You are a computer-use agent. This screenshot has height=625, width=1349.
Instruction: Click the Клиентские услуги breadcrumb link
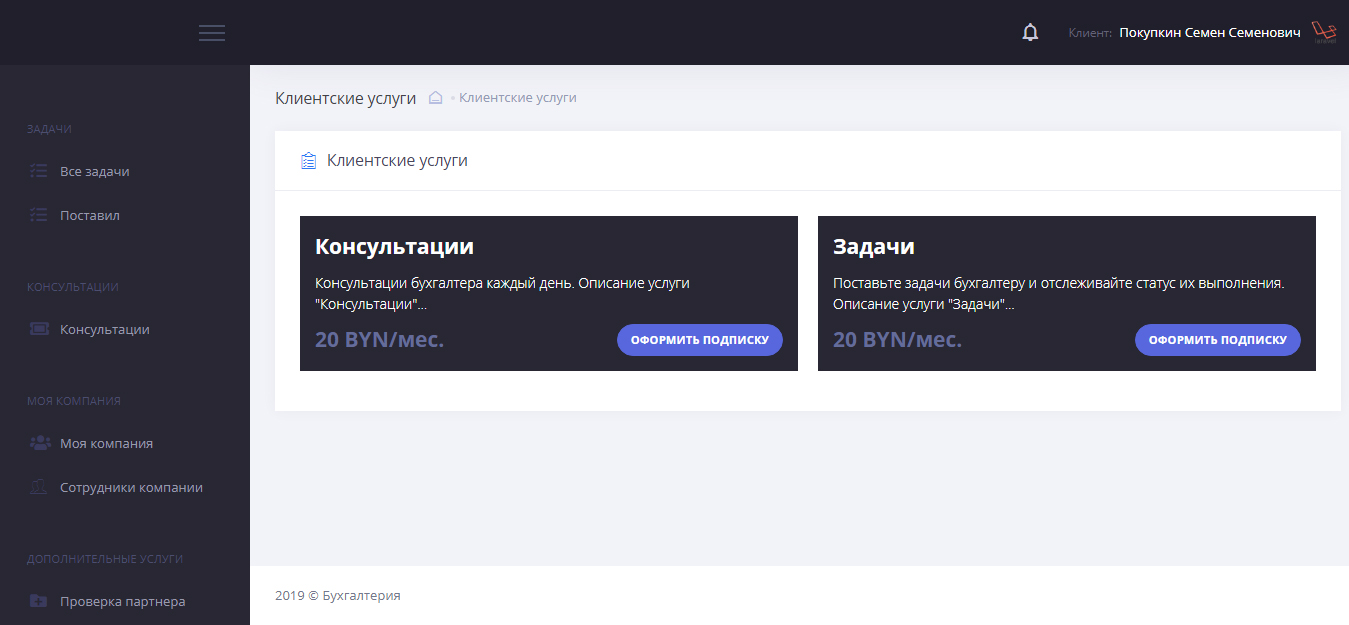(x=517, y=98)
